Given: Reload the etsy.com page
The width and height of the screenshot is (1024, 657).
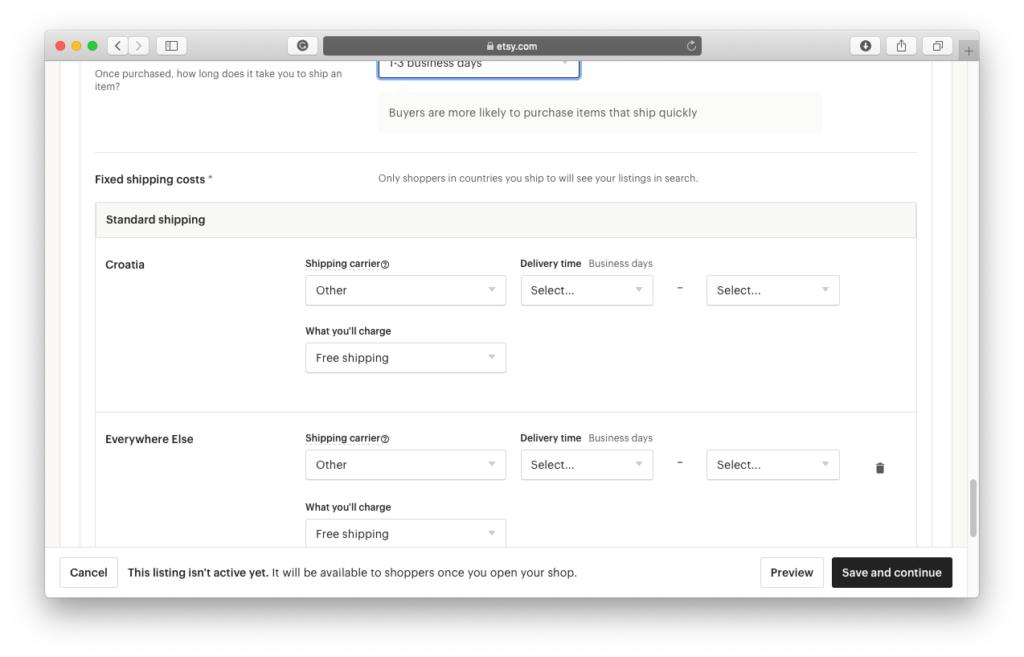Looking at the screenshot, I should [x=691, y=46].
